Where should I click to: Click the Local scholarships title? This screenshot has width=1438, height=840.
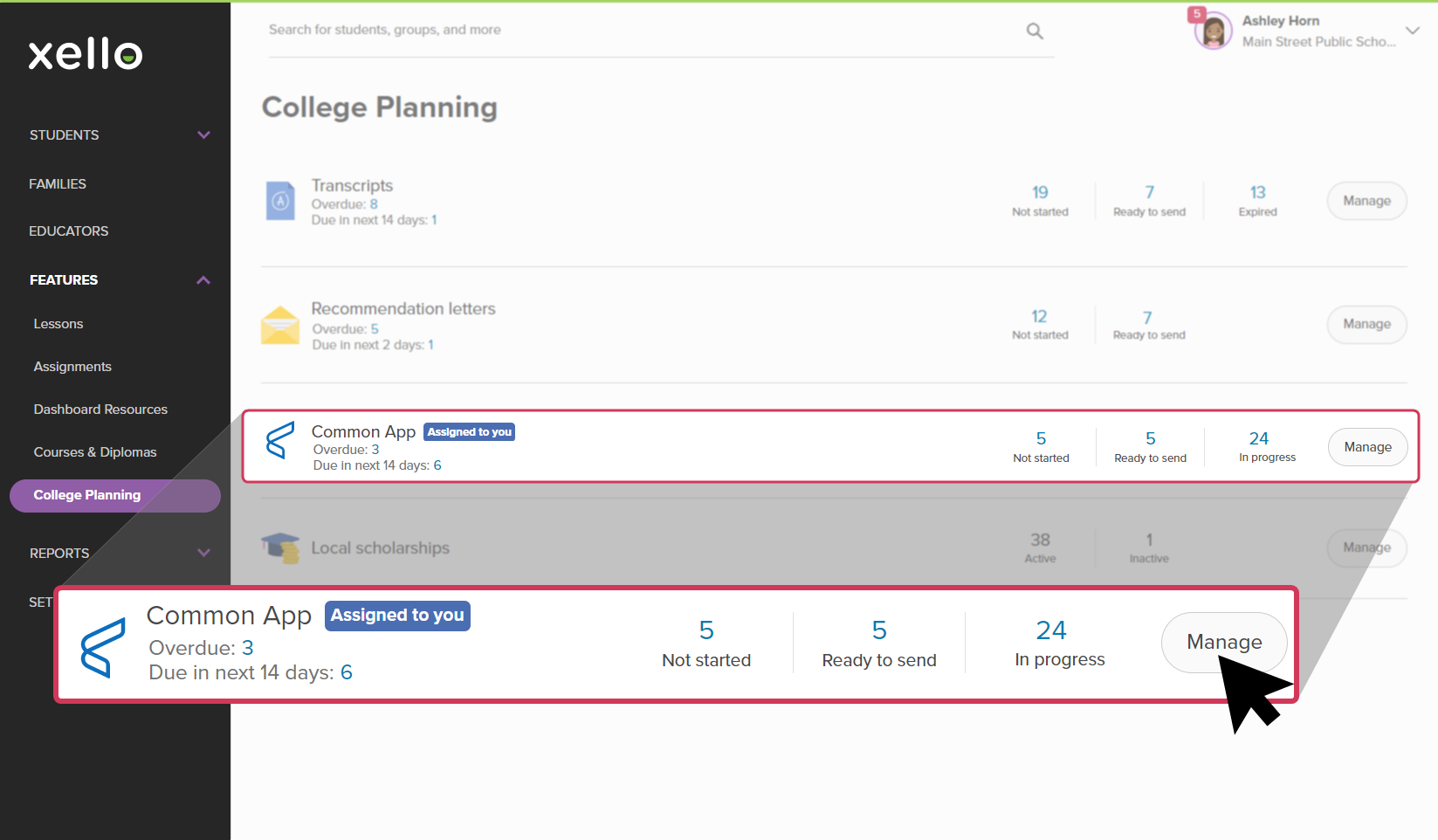(381, 548)
